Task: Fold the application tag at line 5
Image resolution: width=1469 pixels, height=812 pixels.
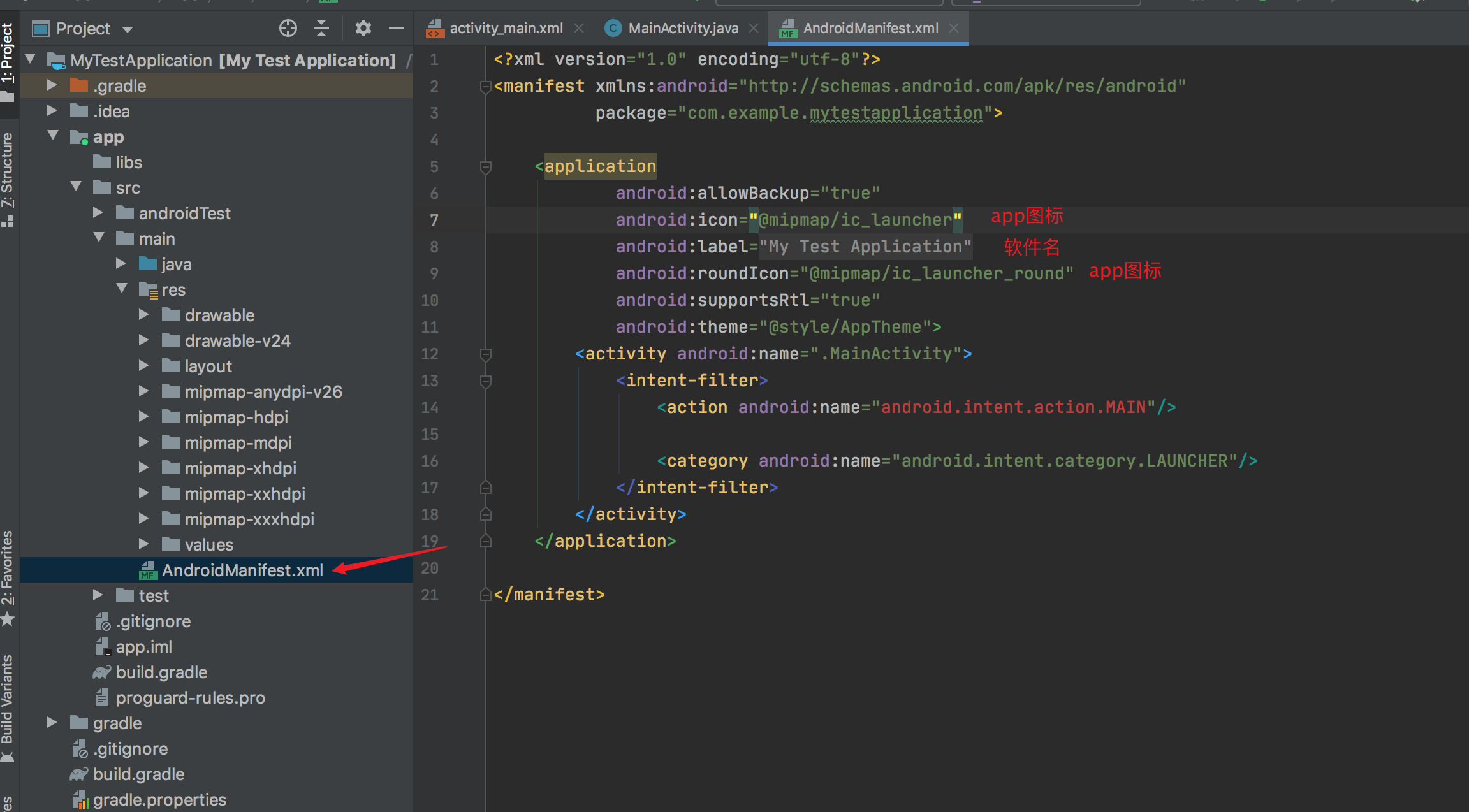Action: pos(485,166)
